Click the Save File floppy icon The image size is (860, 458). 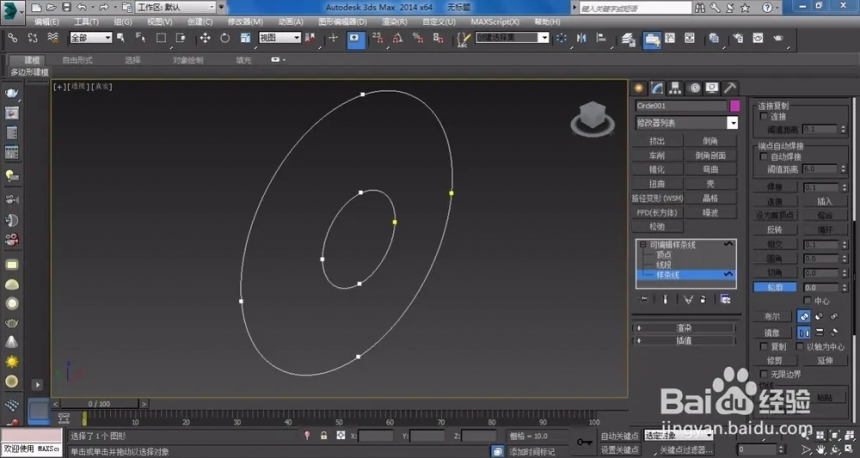(66, 7)
